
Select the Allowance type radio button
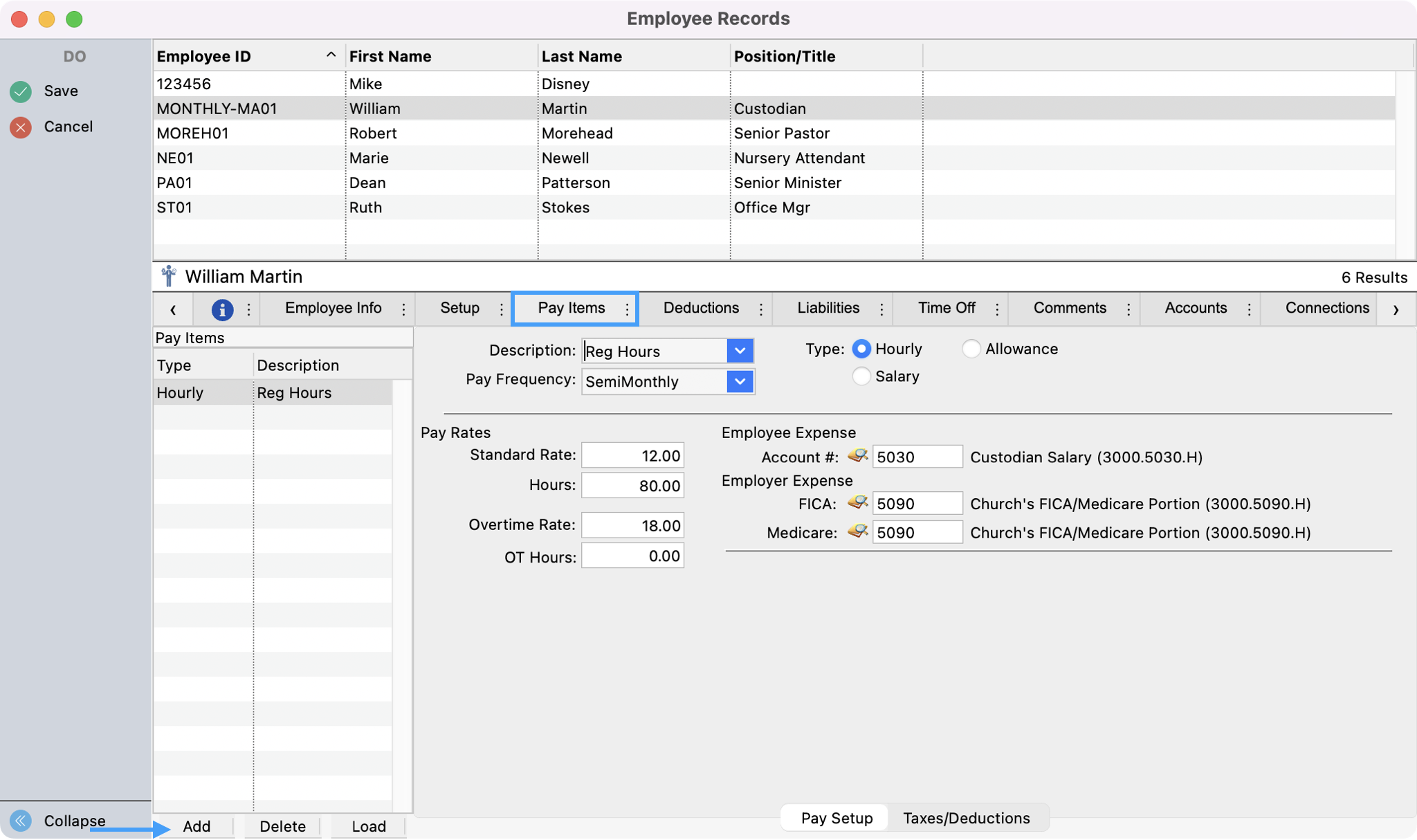(x=971, y=349)
